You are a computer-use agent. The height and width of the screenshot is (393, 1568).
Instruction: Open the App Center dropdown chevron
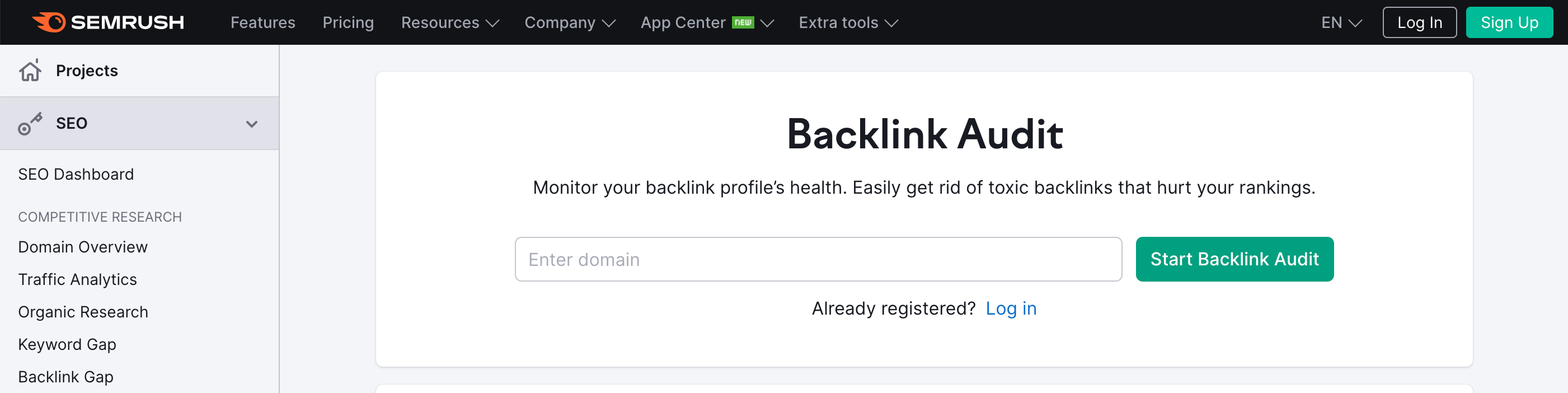tap(767, 23)
